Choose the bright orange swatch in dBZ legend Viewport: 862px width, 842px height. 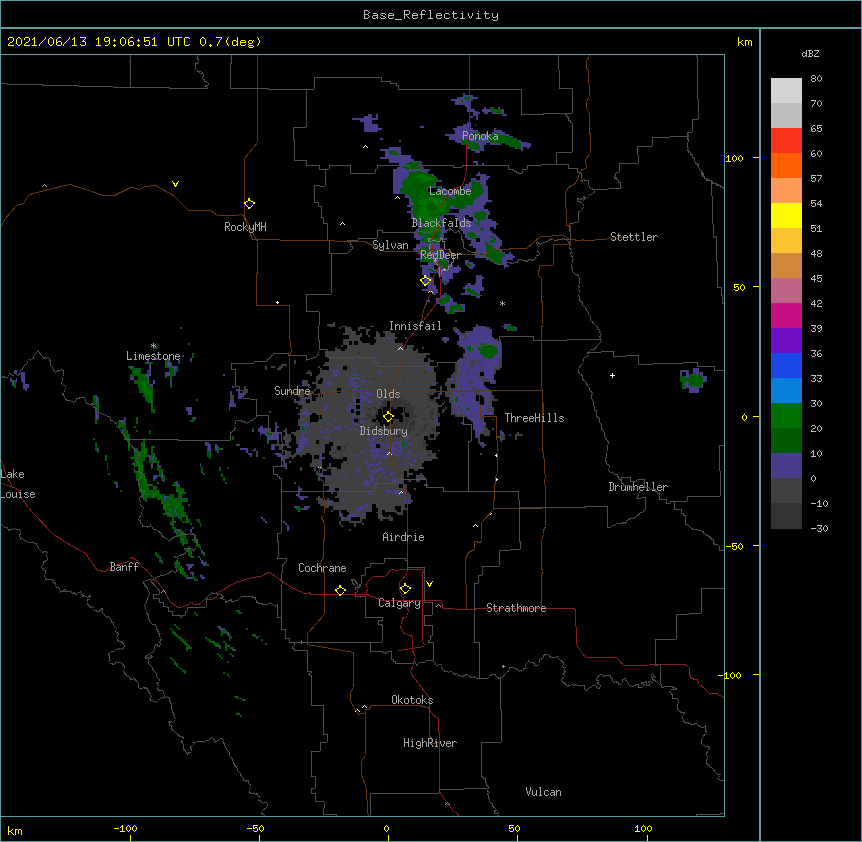coord(786,165)
